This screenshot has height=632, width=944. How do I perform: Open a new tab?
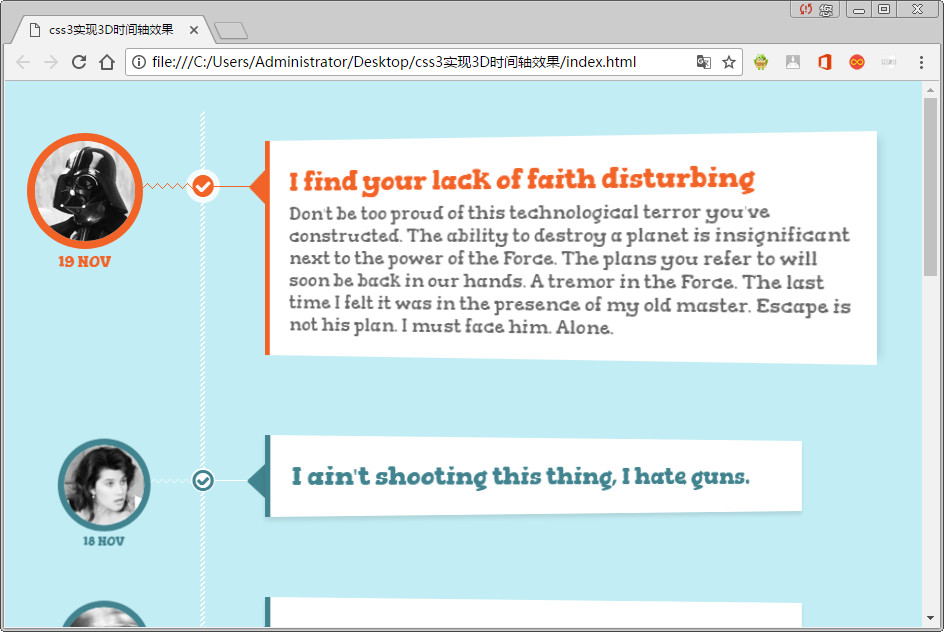pos(231,31)
